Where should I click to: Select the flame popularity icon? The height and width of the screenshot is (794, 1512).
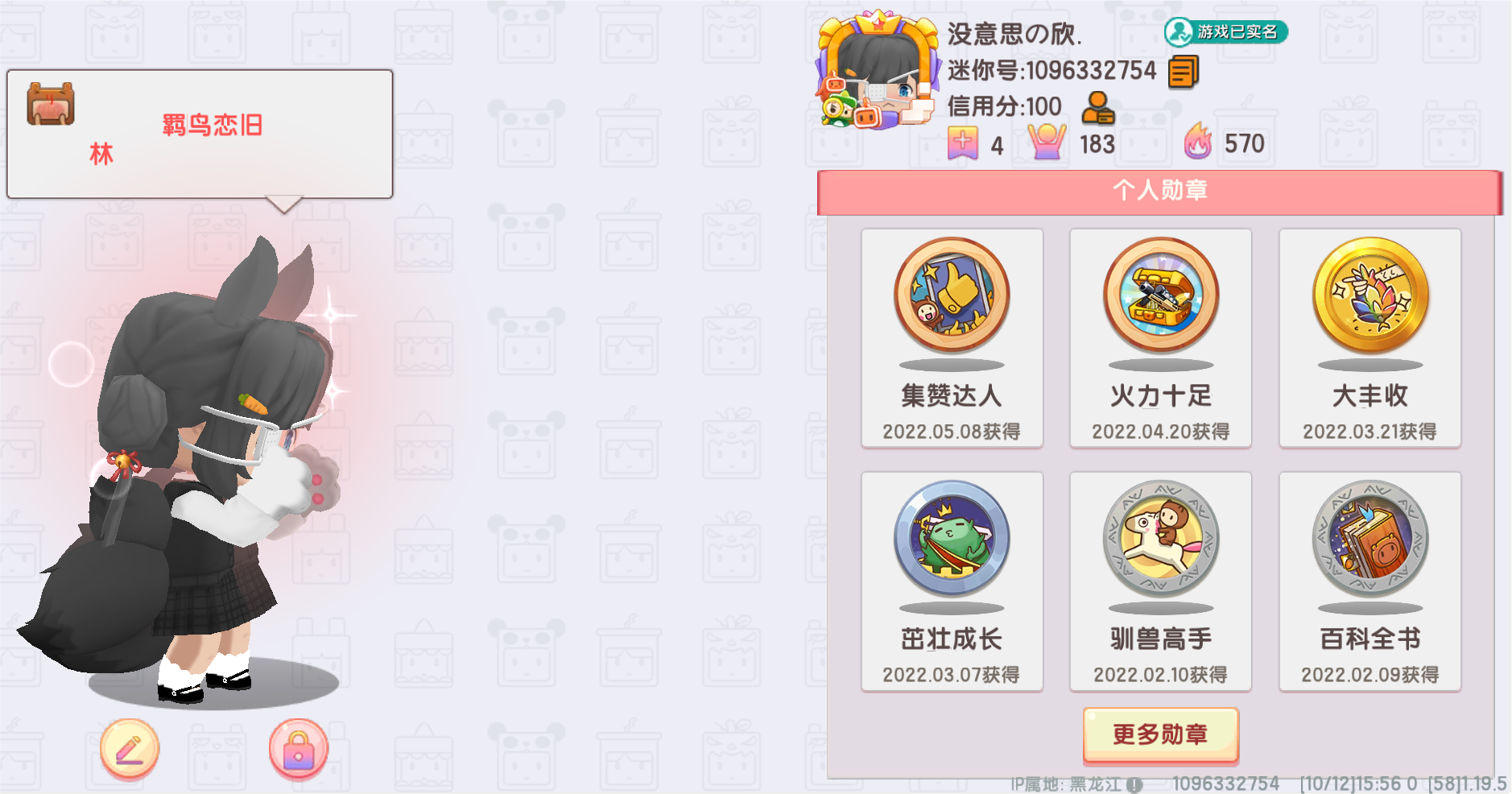[1198, 142]
